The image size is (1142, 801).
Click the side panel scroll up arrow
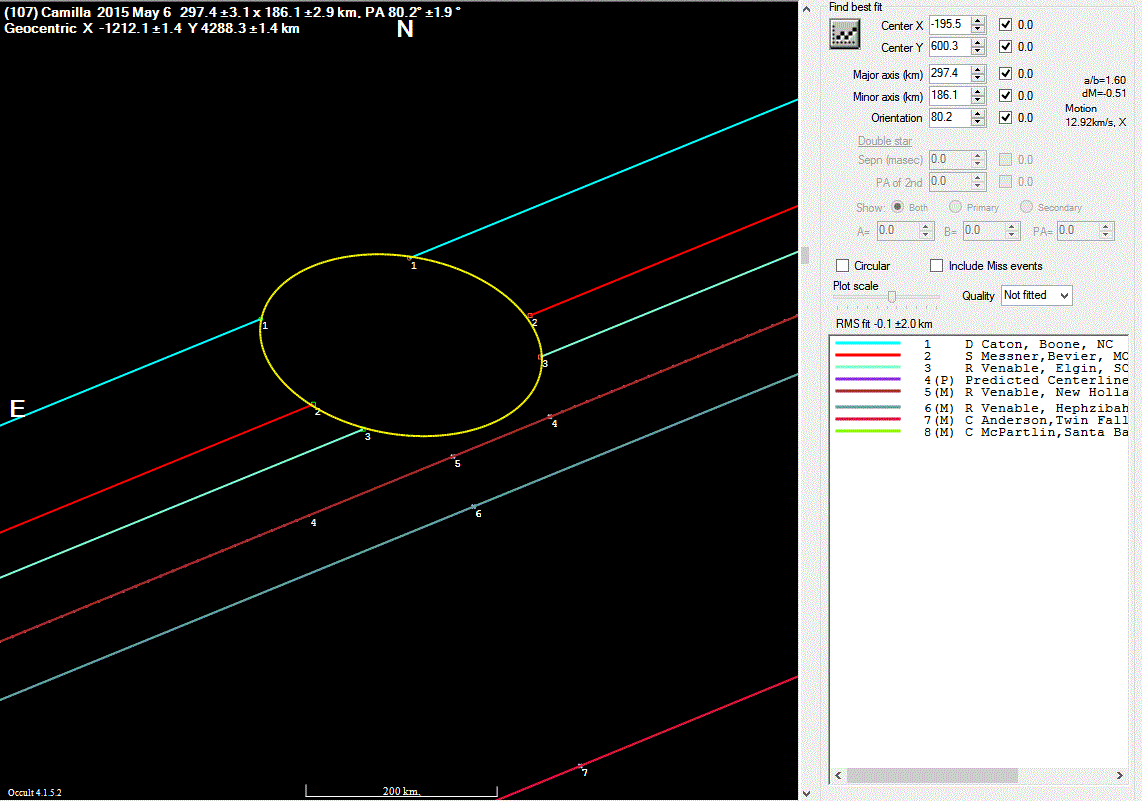pyautogui.click(x=806, y=9)
